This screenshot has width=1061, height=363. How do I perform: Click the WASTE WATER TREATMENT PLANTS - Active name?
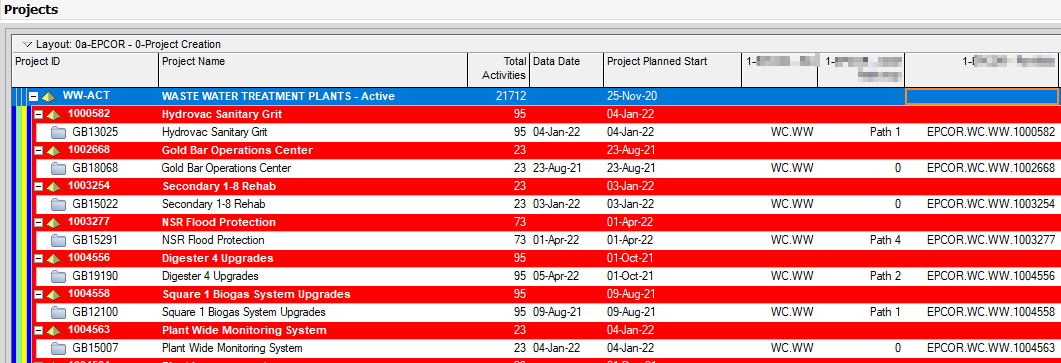(x=278, y=97)
